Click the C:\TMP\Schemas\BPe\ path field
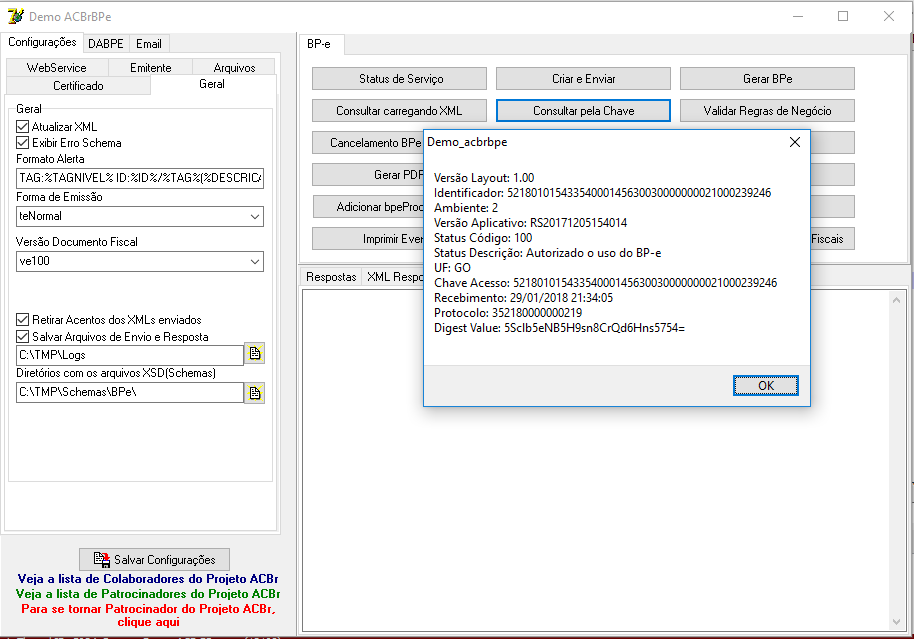 (130, 392)
